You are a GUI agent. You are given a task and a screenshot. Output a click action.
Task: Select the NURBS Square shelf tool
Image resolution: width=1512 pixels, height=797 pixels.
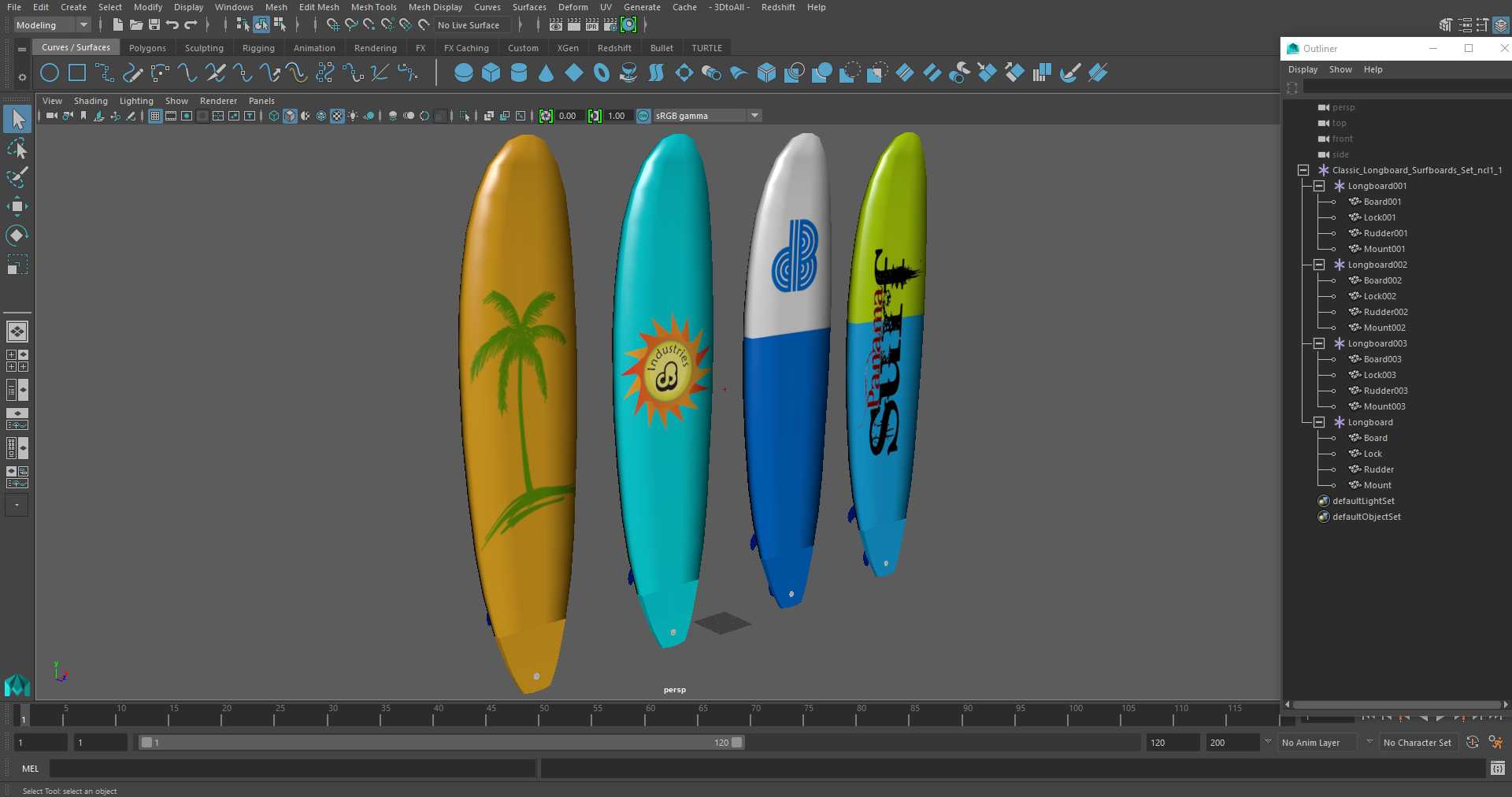[x=77, y=73]
